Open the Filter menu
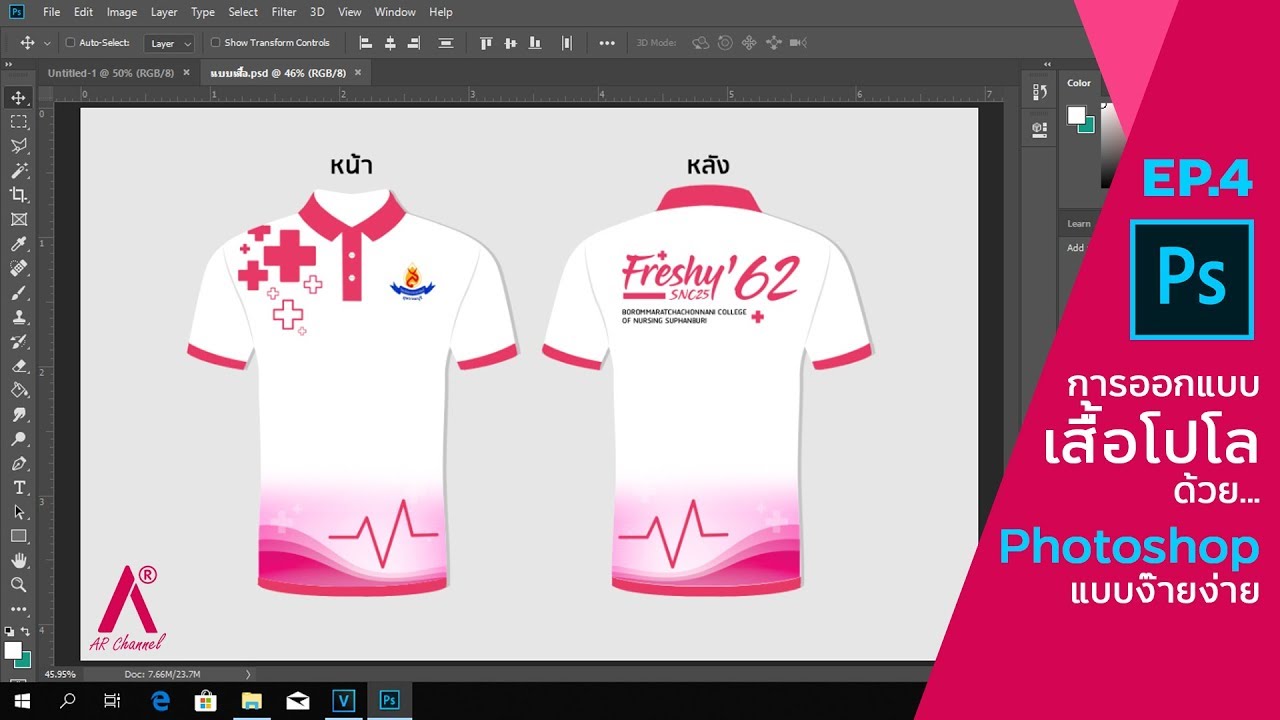The image size is (1280, 720). (x=284, y=12)
